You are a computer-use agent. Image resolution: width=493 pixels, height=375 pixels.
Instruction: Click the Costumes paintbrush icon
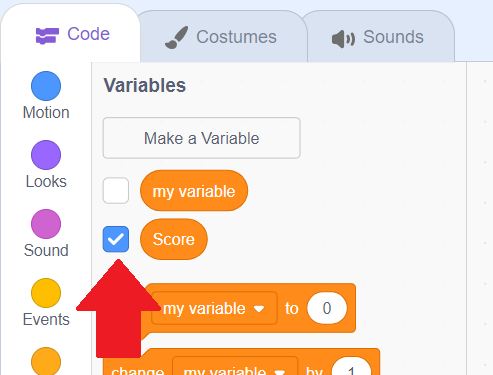click(177, 38)
